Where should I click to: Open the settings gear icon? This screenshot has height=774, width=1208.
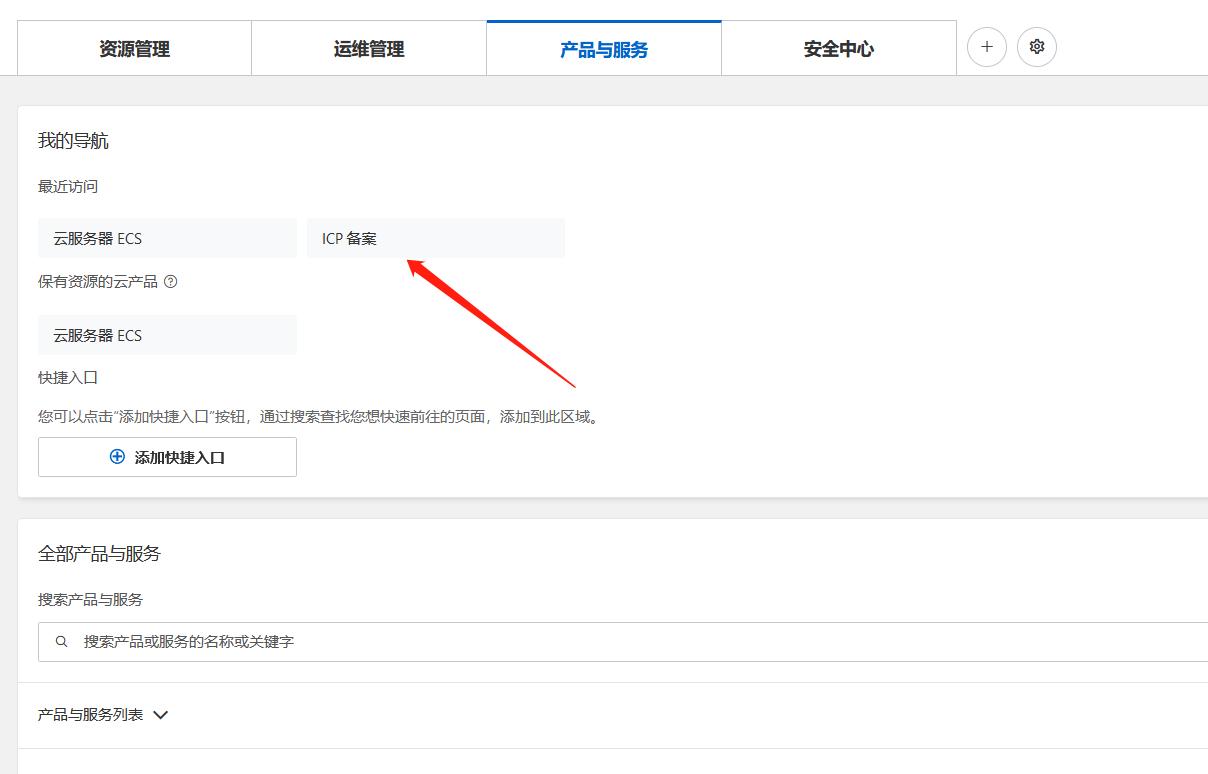1036,47
